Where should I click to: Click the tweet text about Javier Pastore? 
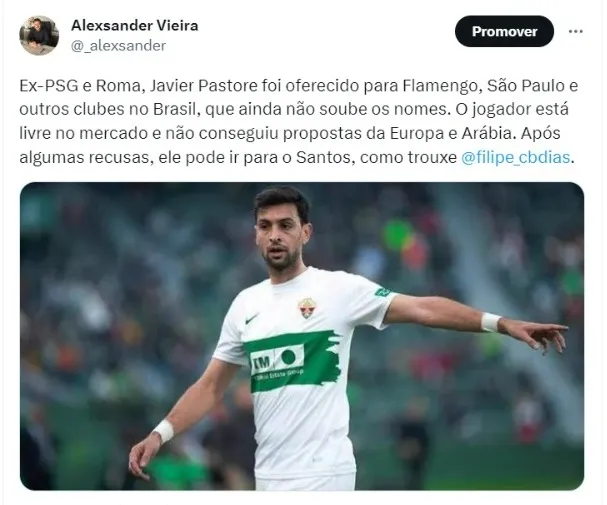tap(299, 121)
